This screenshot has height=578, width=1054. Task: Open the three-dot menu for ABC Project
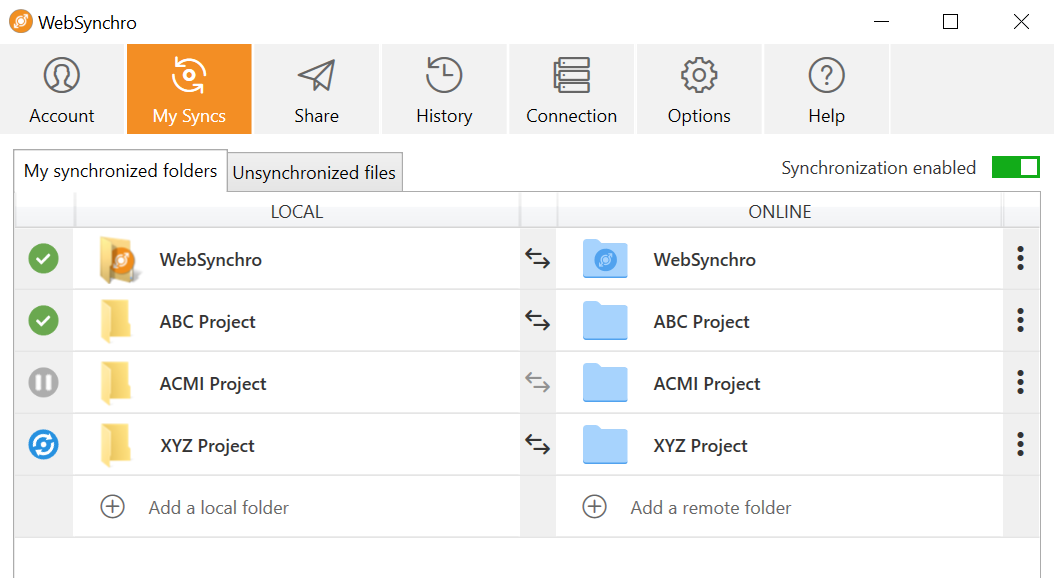(1020, 321)
